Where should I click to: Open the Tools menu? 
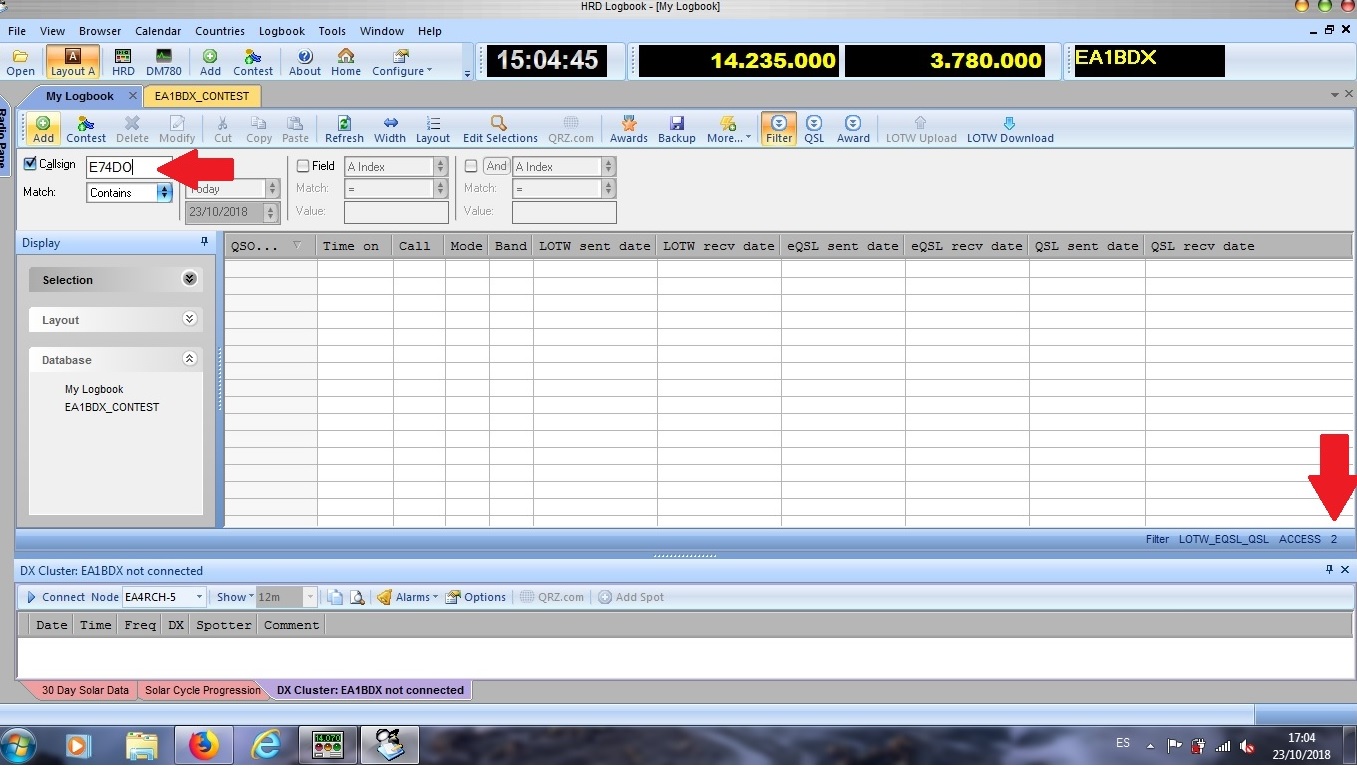tap(332, 31)
